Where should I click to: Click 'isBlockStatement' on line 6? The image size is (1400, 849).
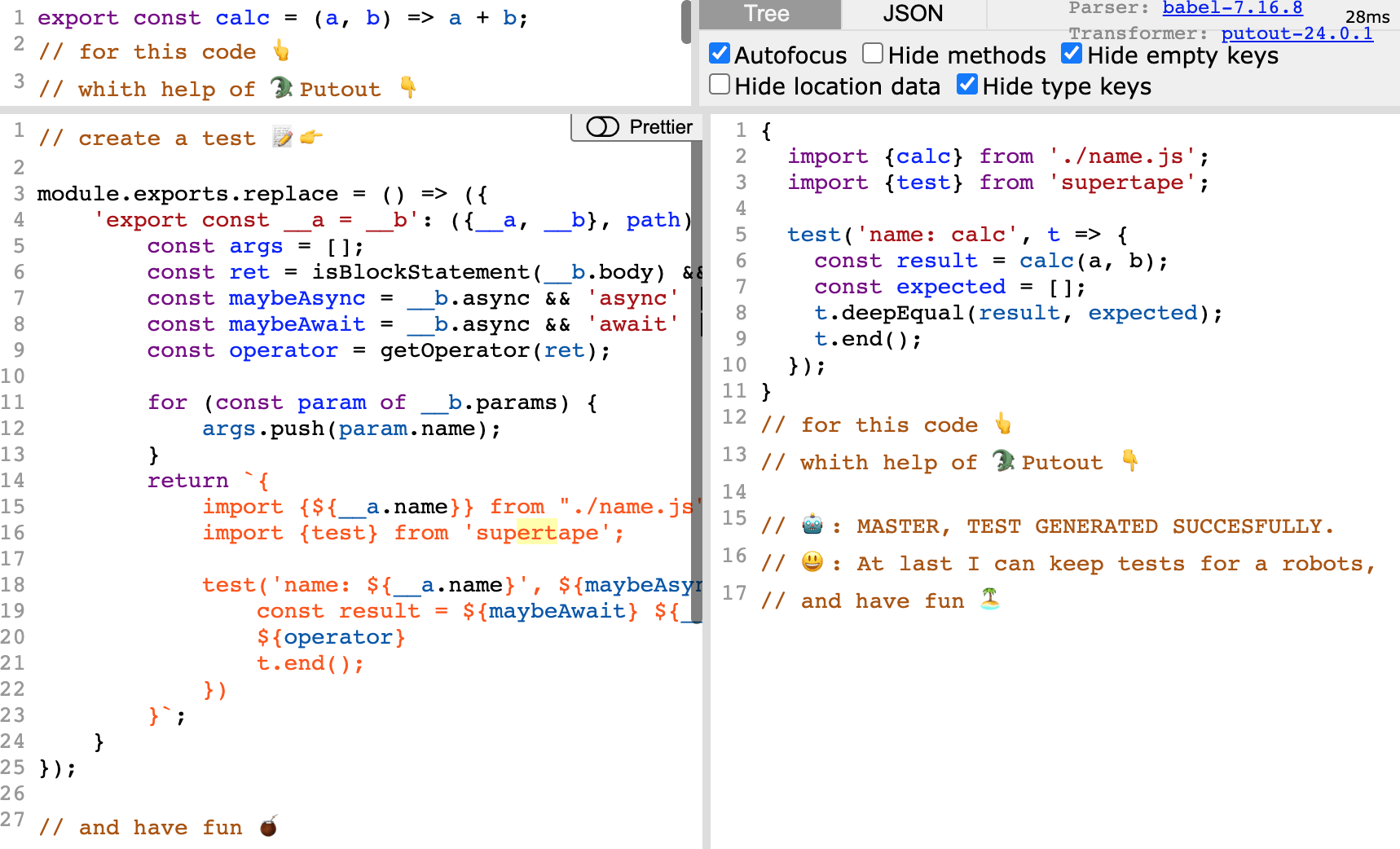point(421,272)
